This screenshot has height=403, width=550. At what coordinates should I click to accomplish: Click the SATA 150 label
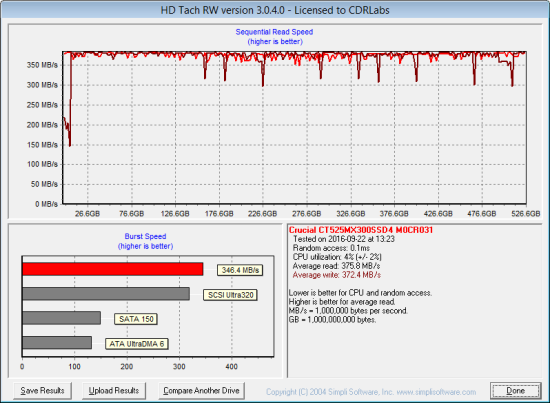pyautogui.click(x=136, y=319)
